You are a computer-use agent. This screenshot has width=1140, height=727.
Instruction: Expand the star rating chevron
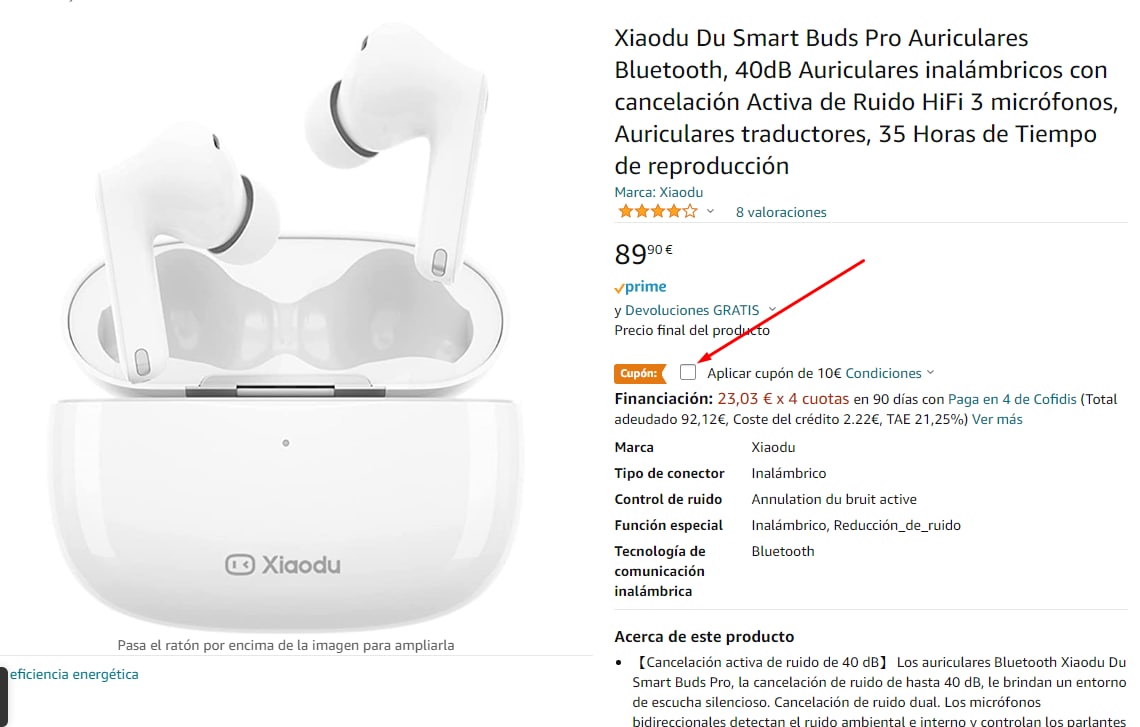pyautogui.click(x=710, y=212)
